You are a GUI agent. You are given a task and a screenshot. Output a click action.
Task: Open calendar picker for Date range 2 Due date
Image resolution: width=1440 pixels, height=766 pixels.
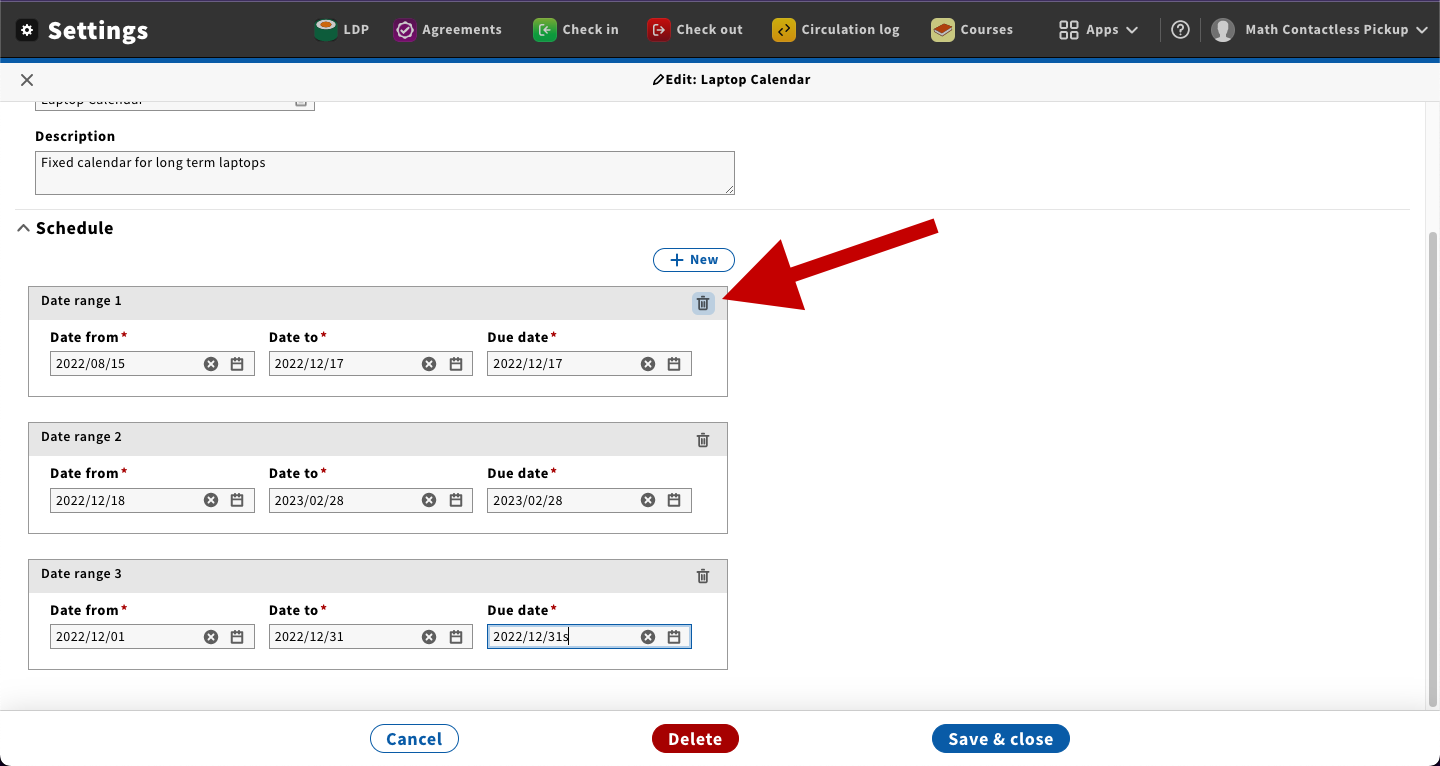(x=674, y=500)
